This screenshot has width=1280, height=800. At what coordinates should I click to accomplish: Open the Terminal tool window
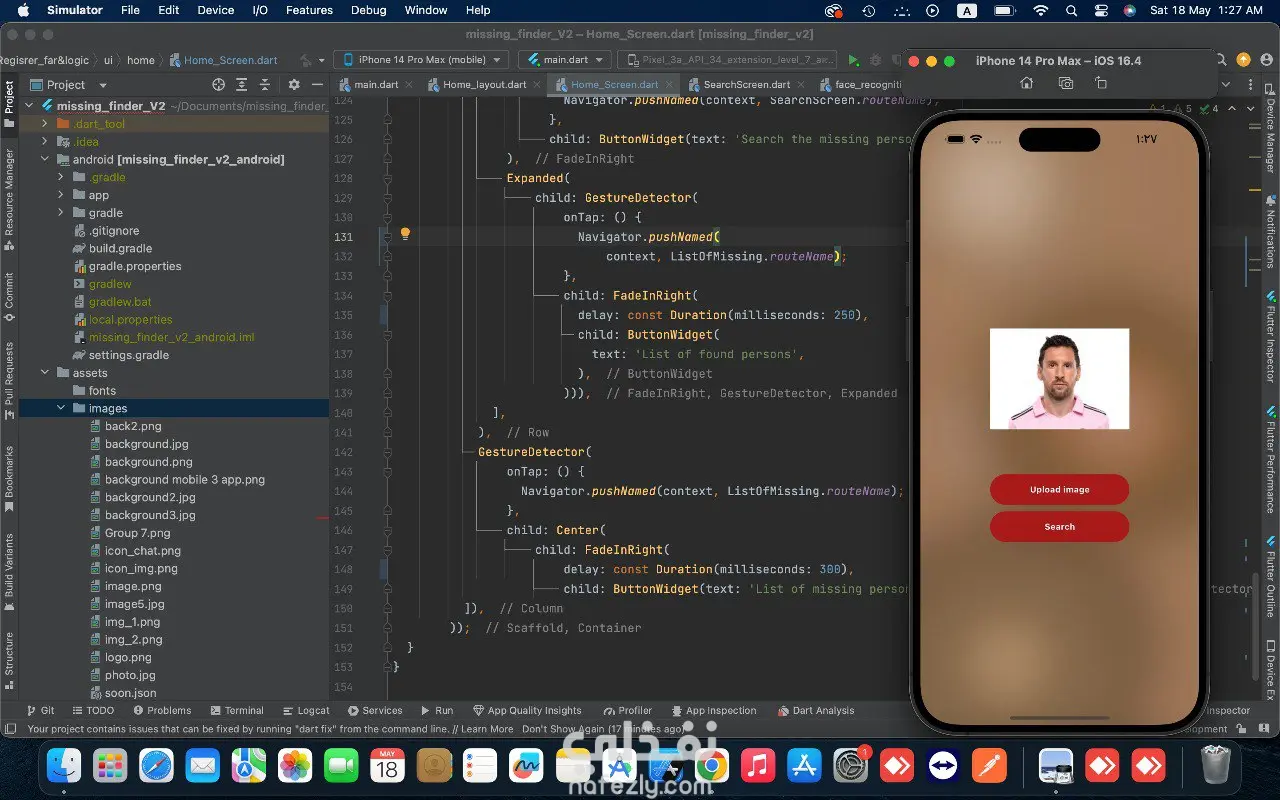tap(236, 711)
